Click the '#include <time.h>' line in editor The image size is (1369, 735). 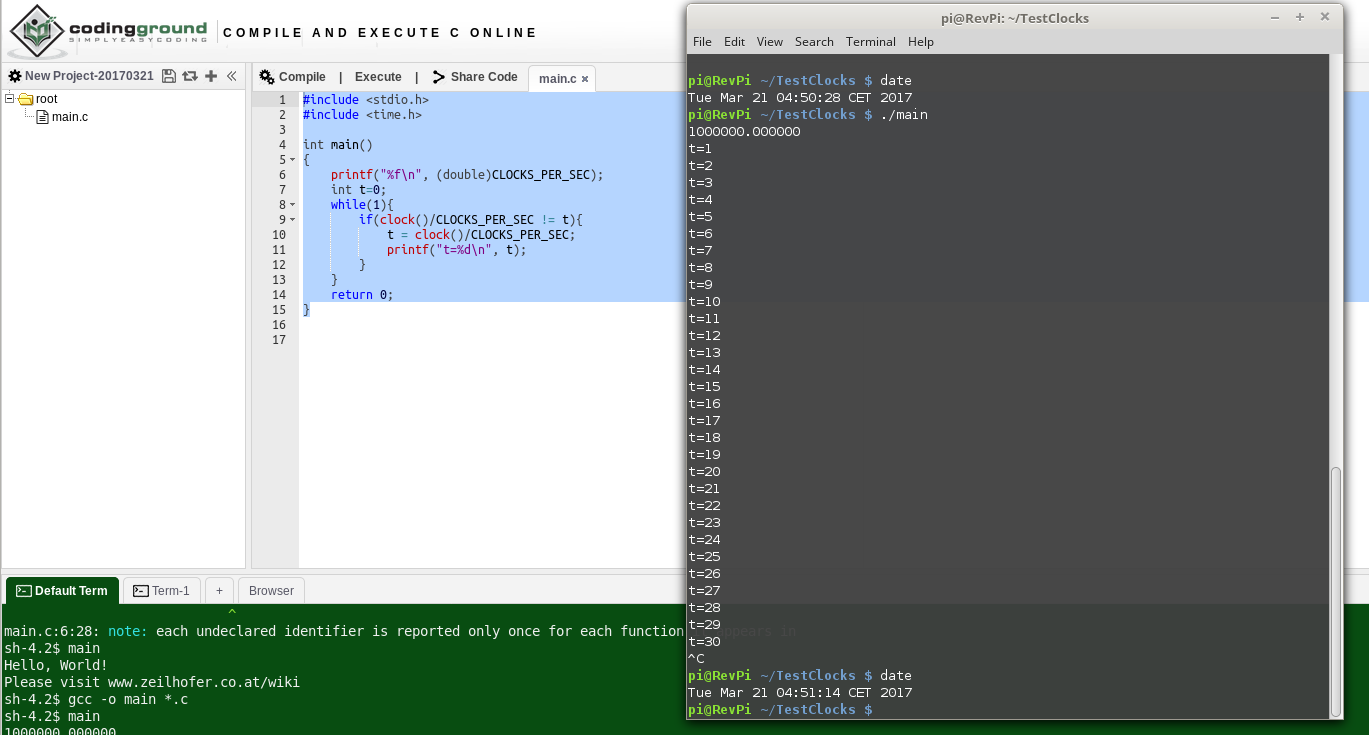[x=362, y=115]
